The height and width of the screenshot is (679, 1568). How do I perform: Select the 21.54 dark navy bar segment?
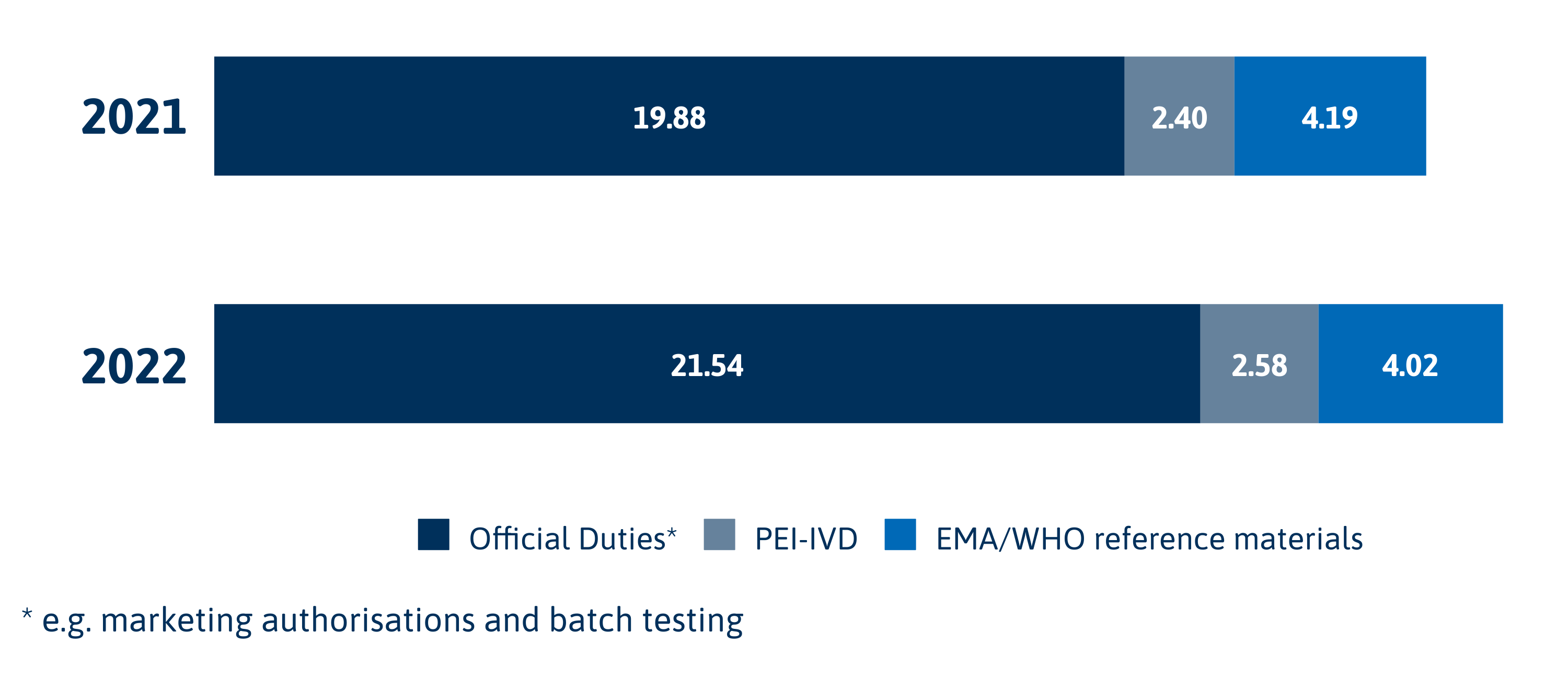pos(706,365)
